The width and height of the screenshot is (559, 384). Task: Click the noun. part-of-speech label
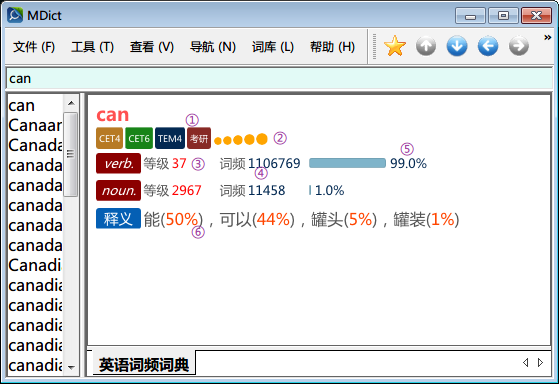click(118, 191)
